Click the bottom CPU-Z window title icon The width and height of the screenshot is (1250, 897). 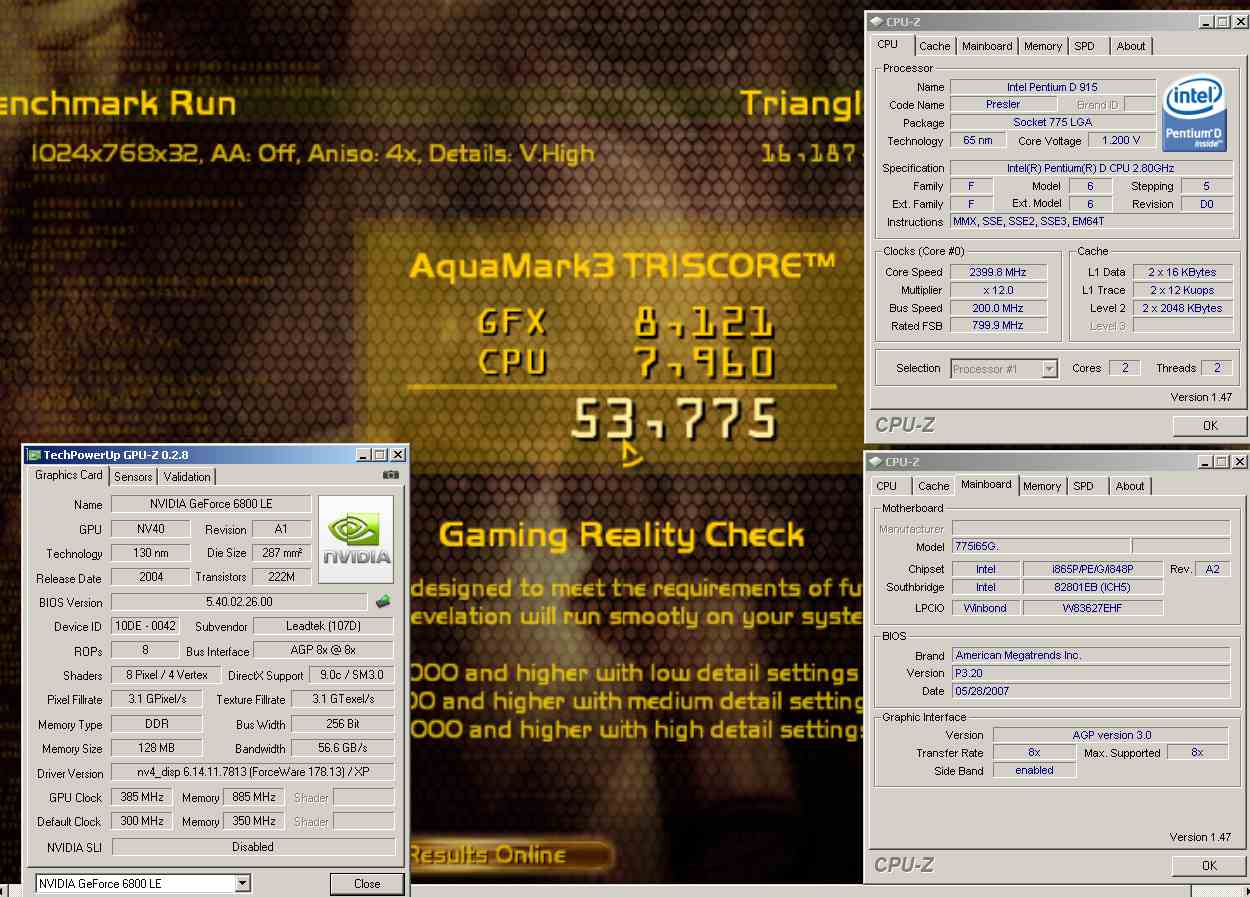click(x=876, y=461)
